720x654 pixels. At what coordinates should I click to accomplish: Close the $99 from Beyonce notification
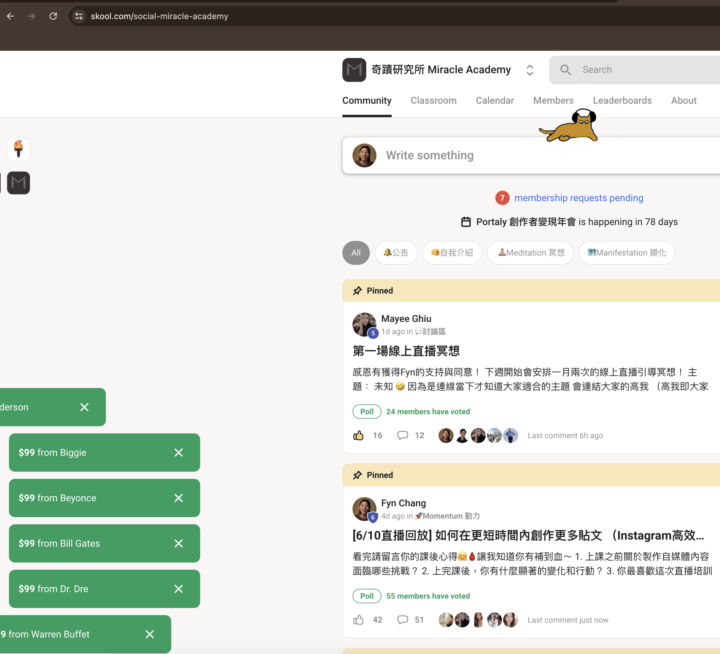(x=178, y=498)
